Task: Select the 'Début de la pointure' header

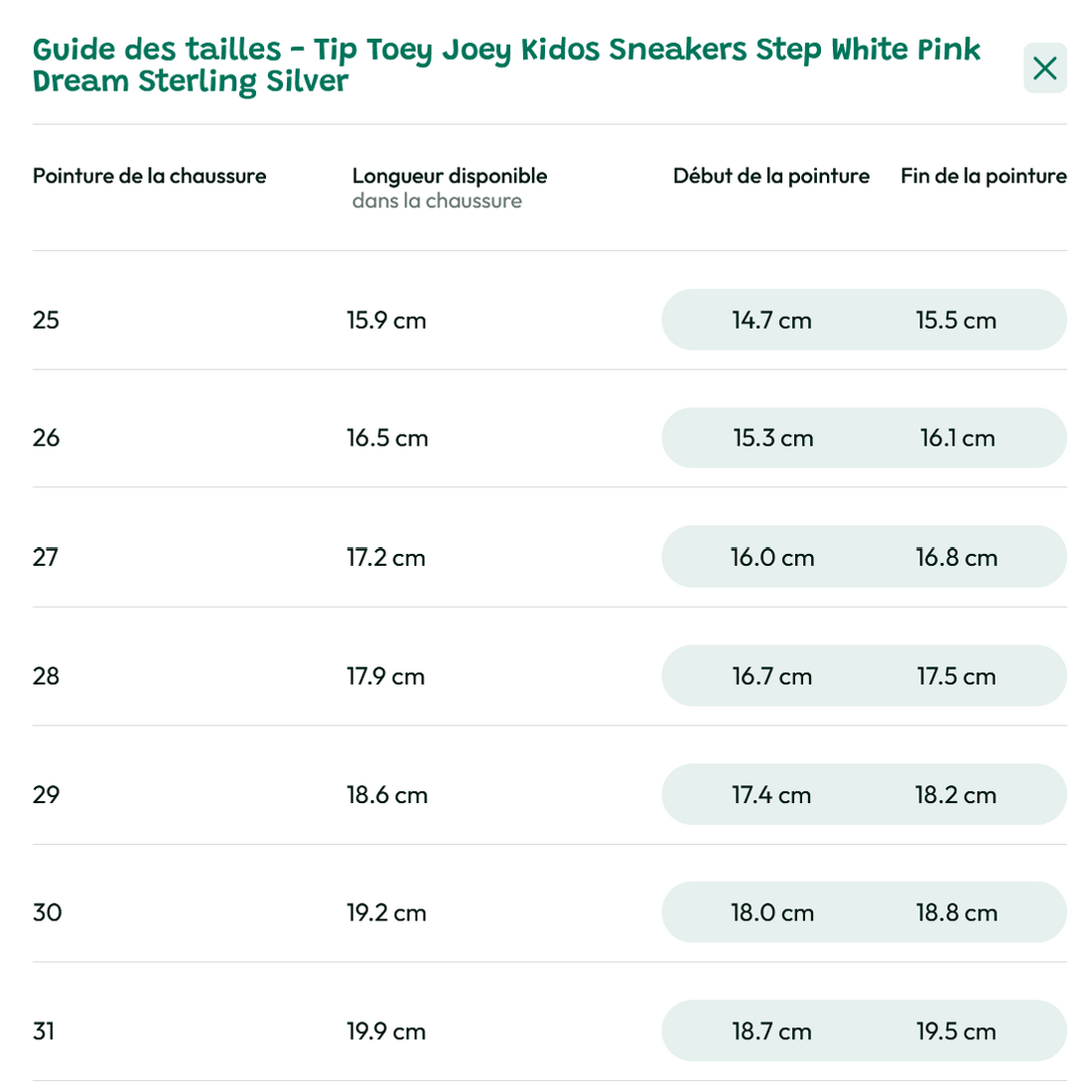Action: [770, 177]
